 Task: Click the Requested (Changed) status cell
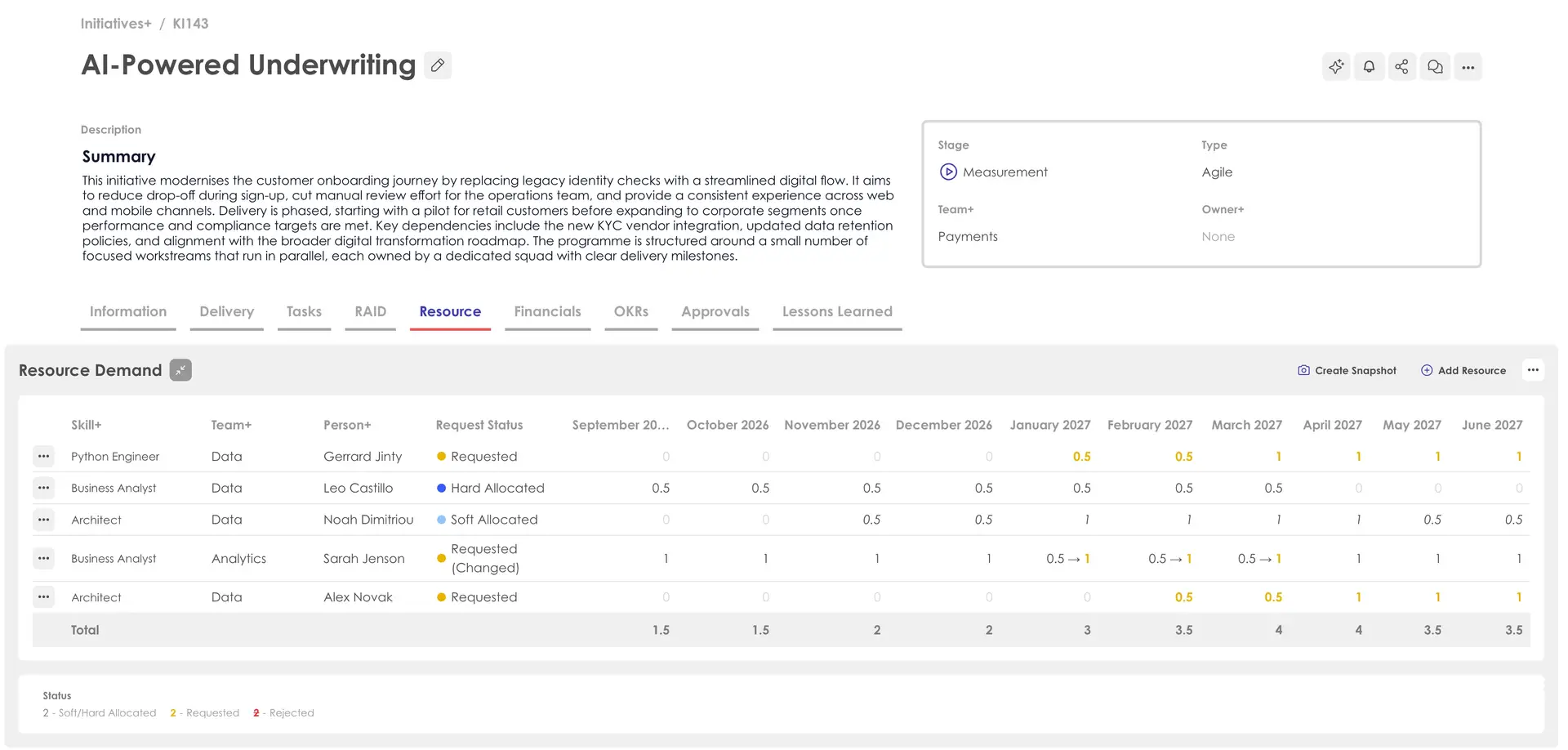tap(479, 559)
